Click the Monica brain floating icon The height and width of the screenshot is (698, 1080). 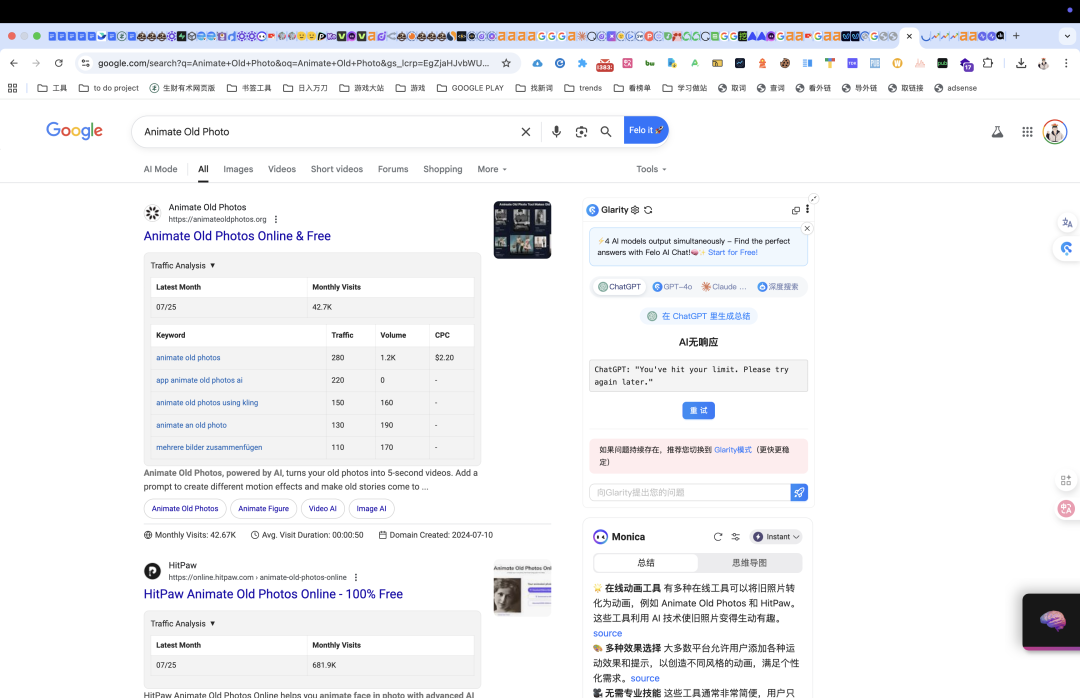coord(1051,621)
